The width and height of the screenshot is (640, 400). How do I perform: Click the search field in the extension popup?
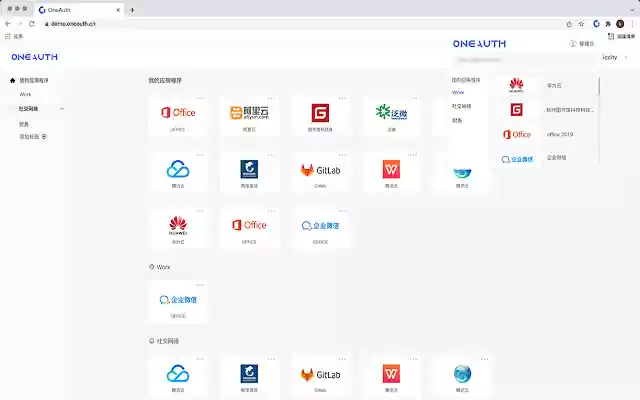point(524,60)
